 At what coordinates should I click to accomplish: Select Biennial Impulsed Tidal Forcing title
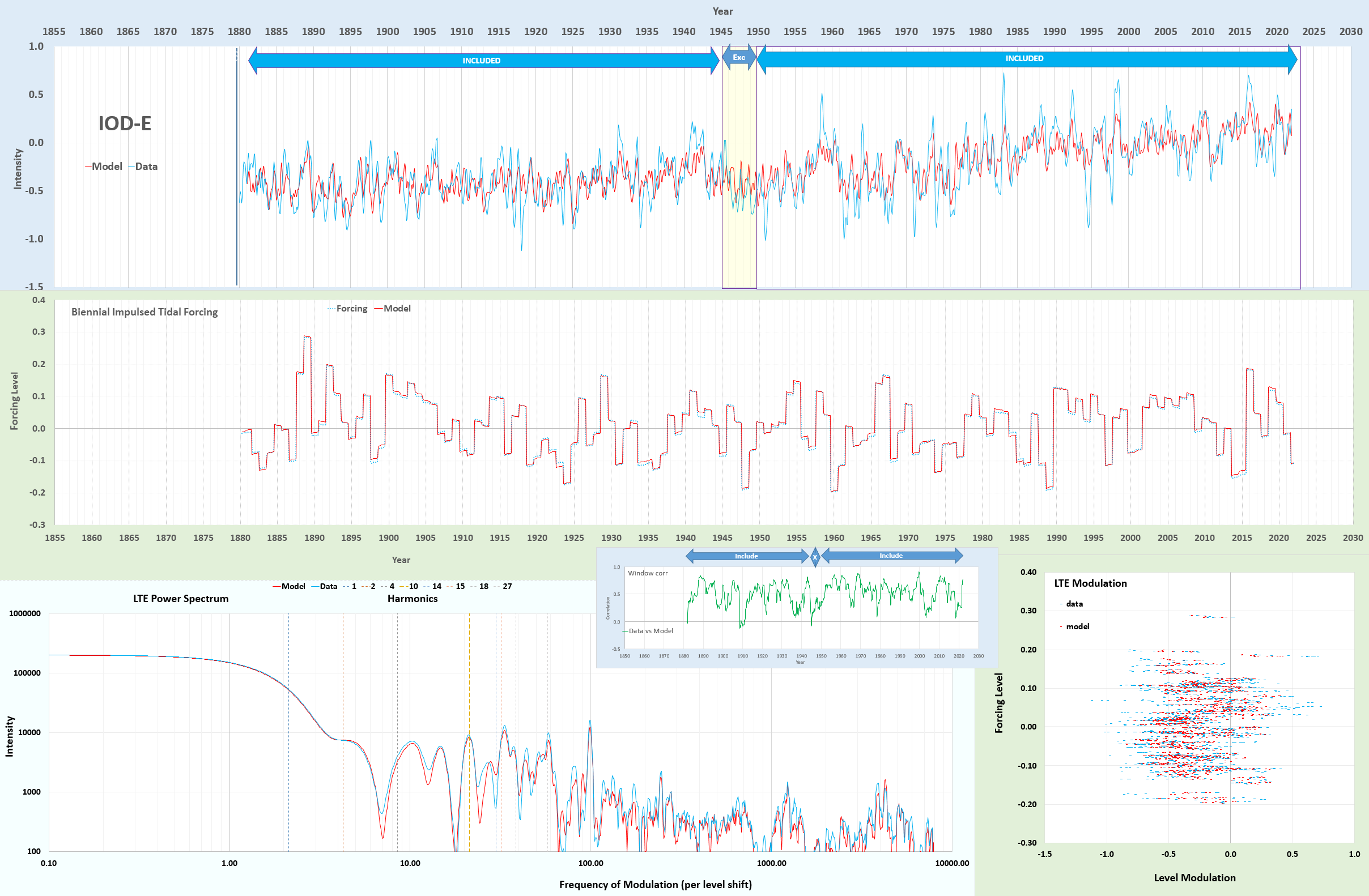(144, 312)
